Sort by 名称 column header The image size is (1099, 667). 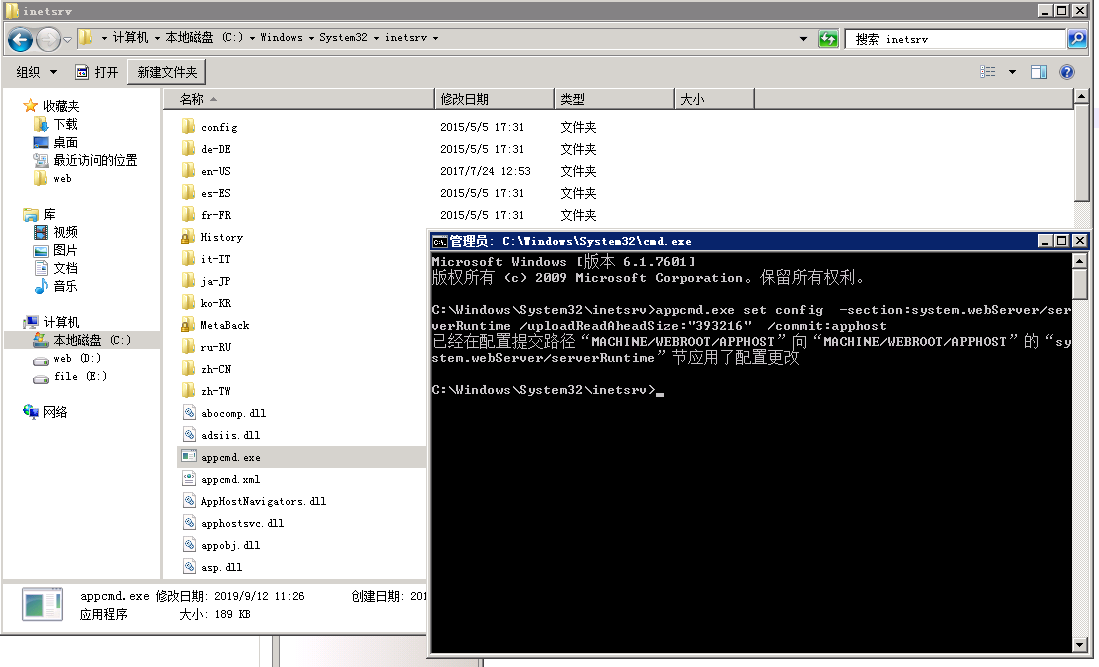click(x=299, y=99)
